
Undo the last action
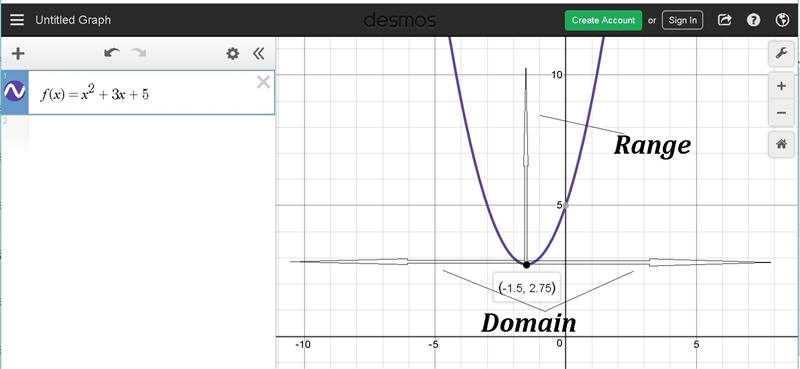(x=112, y=53)
